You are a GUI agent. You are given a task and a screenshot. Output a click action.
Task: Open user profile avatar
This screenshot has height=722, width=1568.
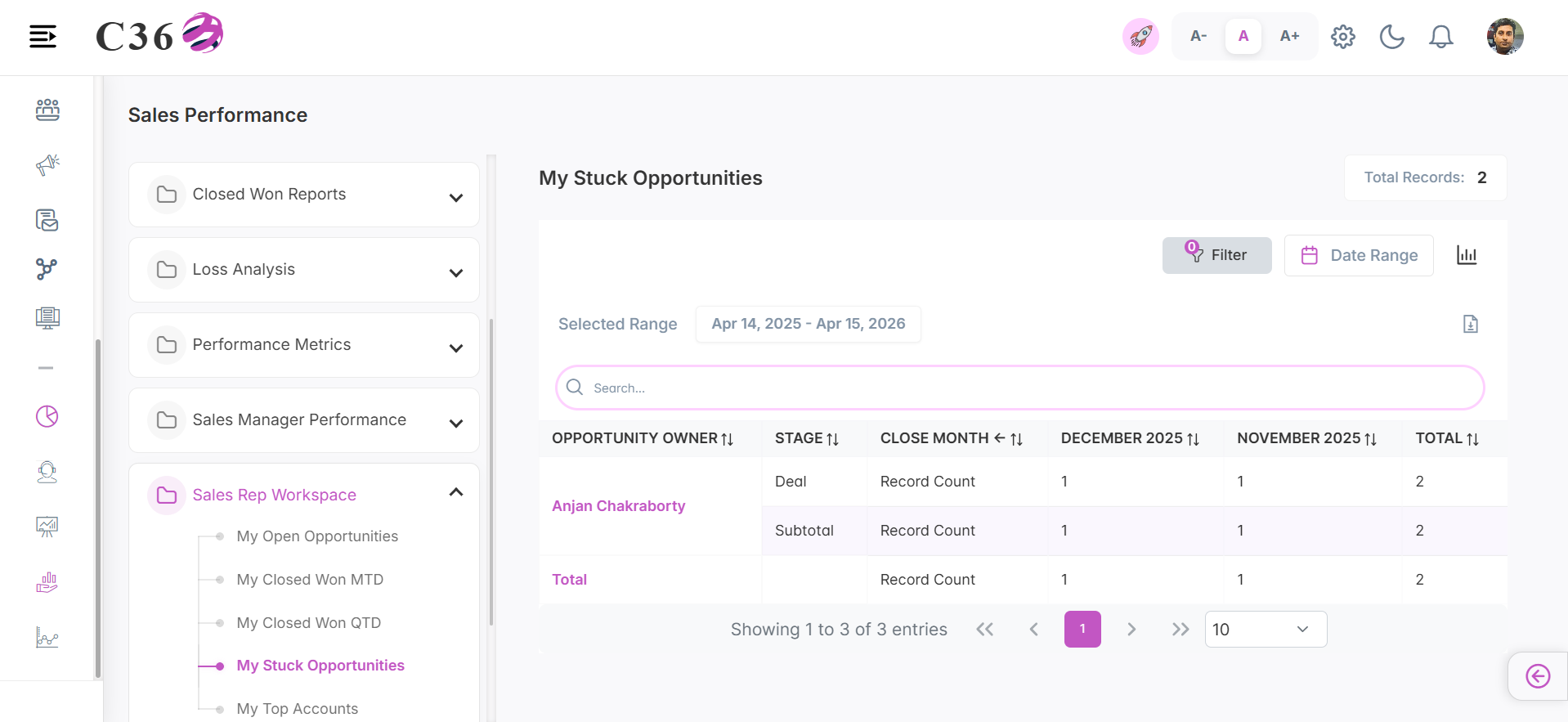pos(1505,37)
